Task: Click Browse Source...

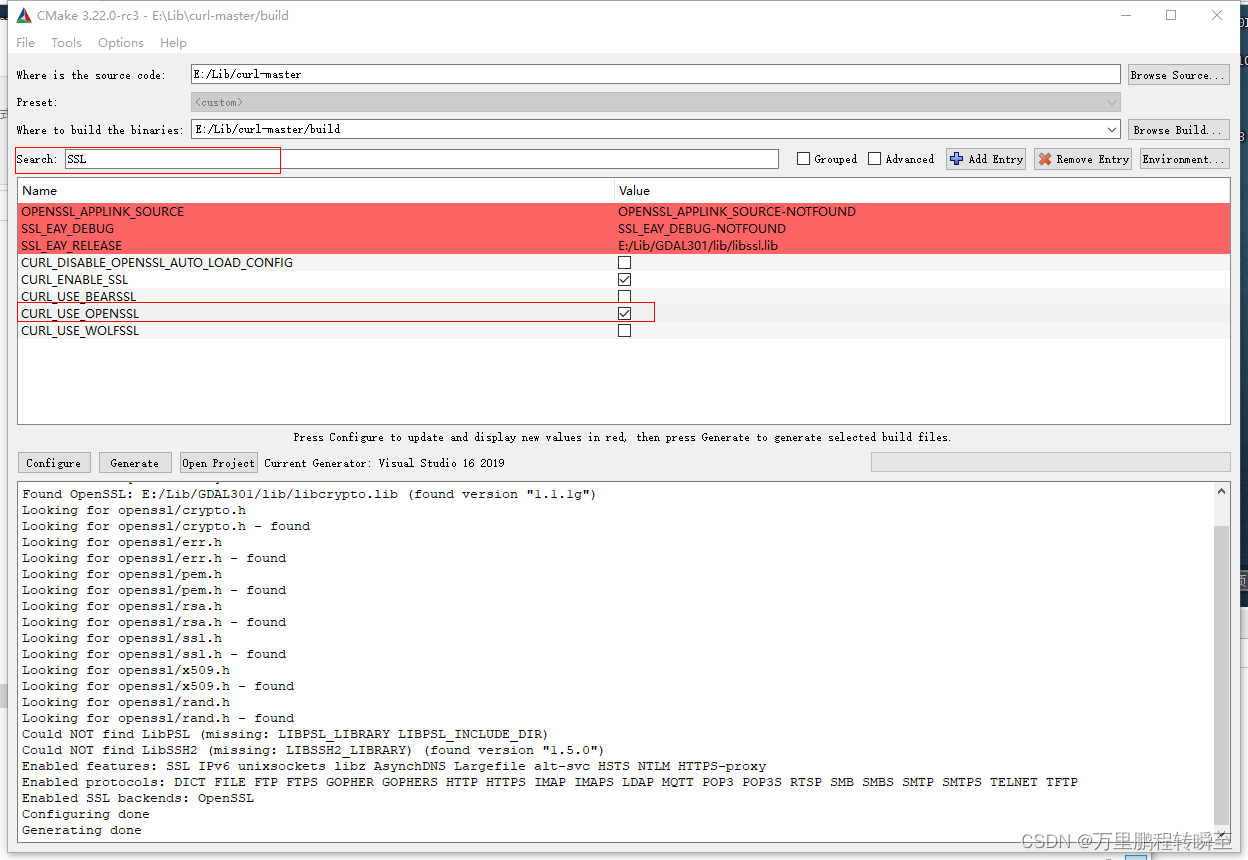Action: [x=1178, y=74]
